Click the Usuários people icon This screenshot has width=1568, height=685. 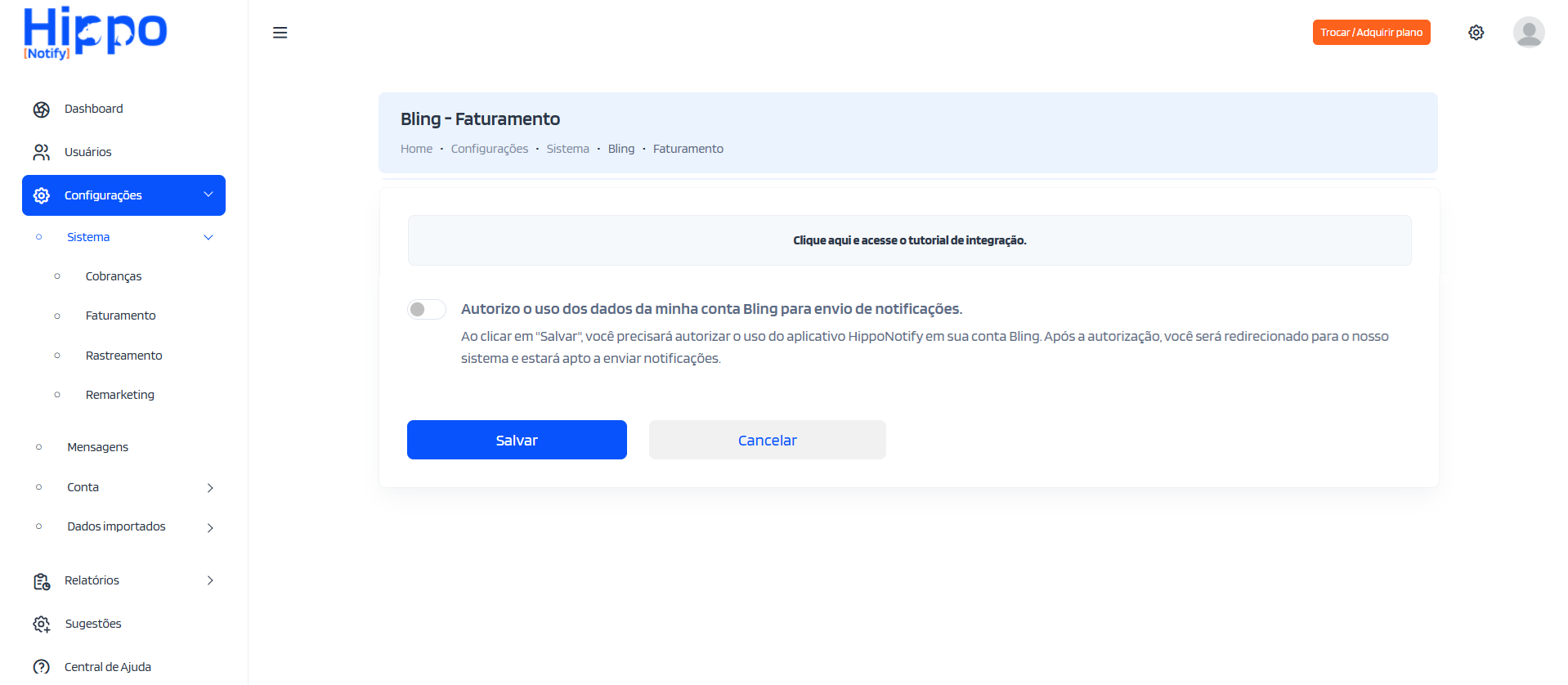[x=42, y=153]
